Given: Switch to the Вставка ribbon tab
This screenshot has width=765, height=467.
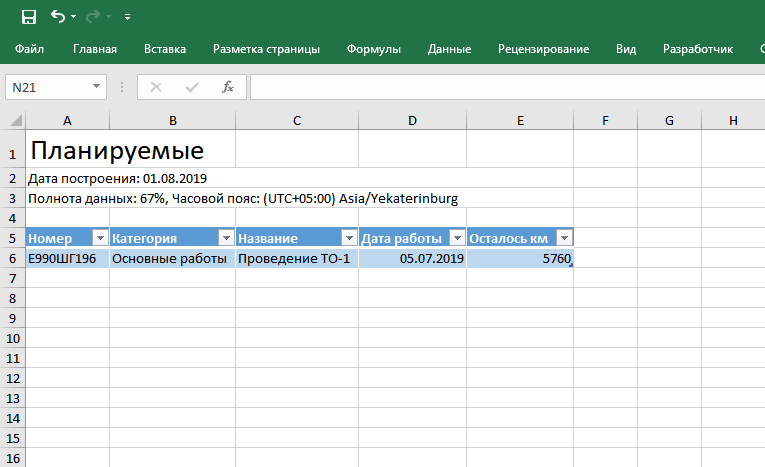Looking at the screenshot, I should [165, 49].
